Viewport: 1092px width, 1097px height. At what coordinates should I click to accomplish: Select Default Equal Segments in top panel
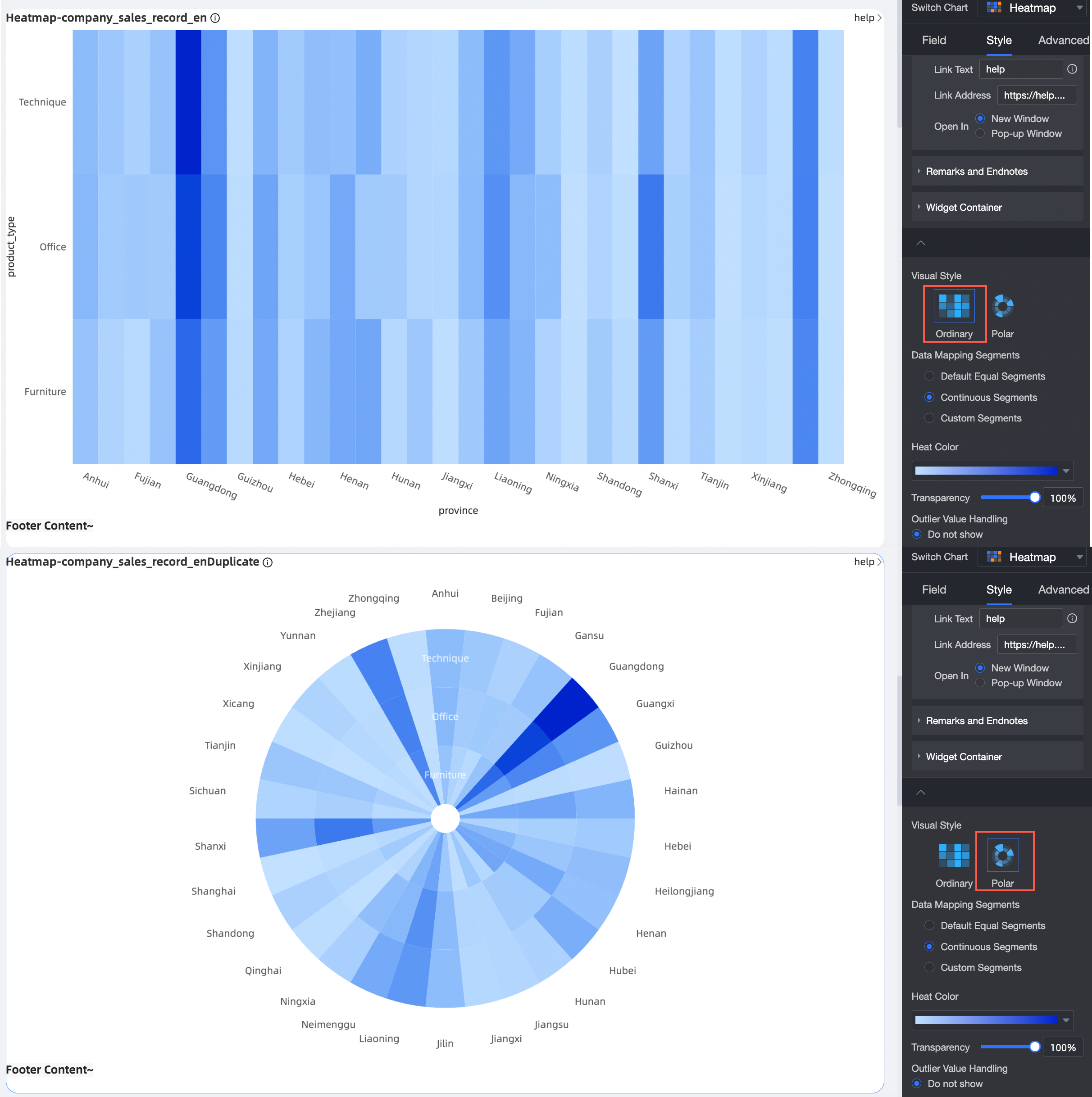tap(929, 376)
